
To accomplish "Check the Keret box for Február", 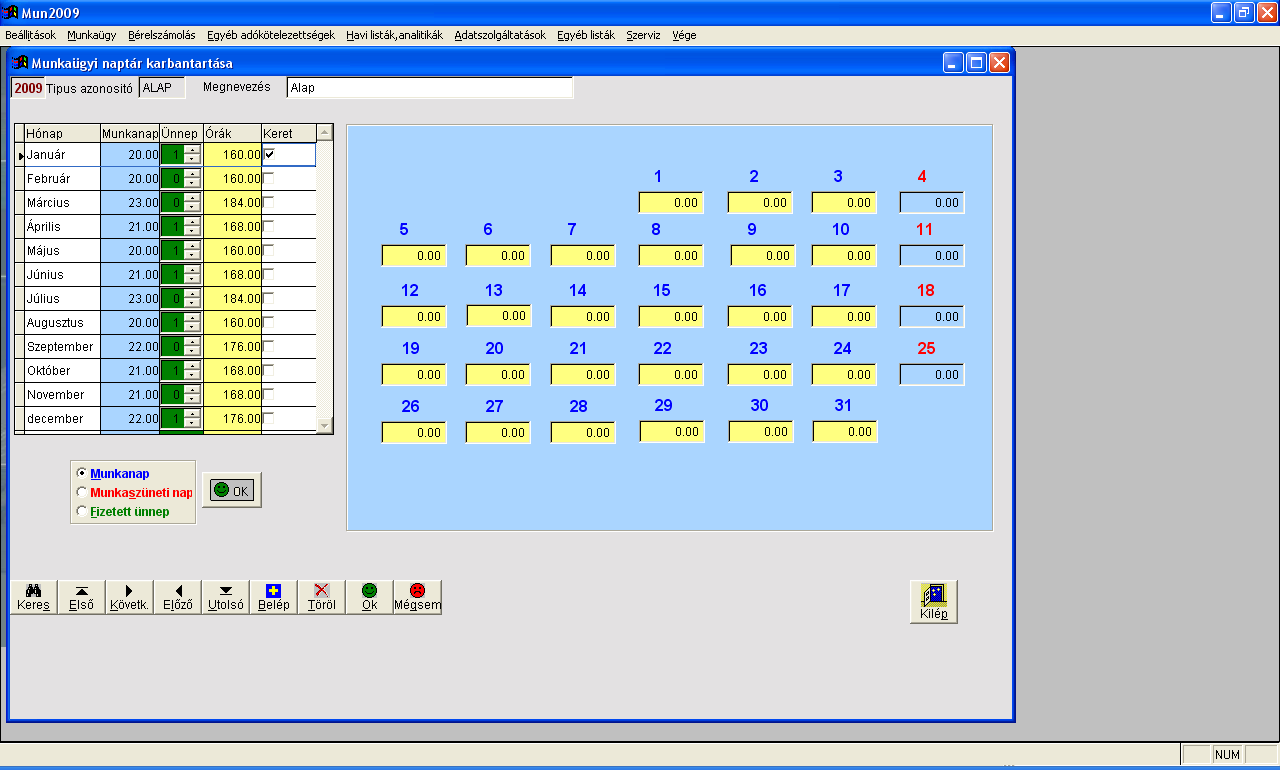I will pyautogui.click(x=269, y=178).
